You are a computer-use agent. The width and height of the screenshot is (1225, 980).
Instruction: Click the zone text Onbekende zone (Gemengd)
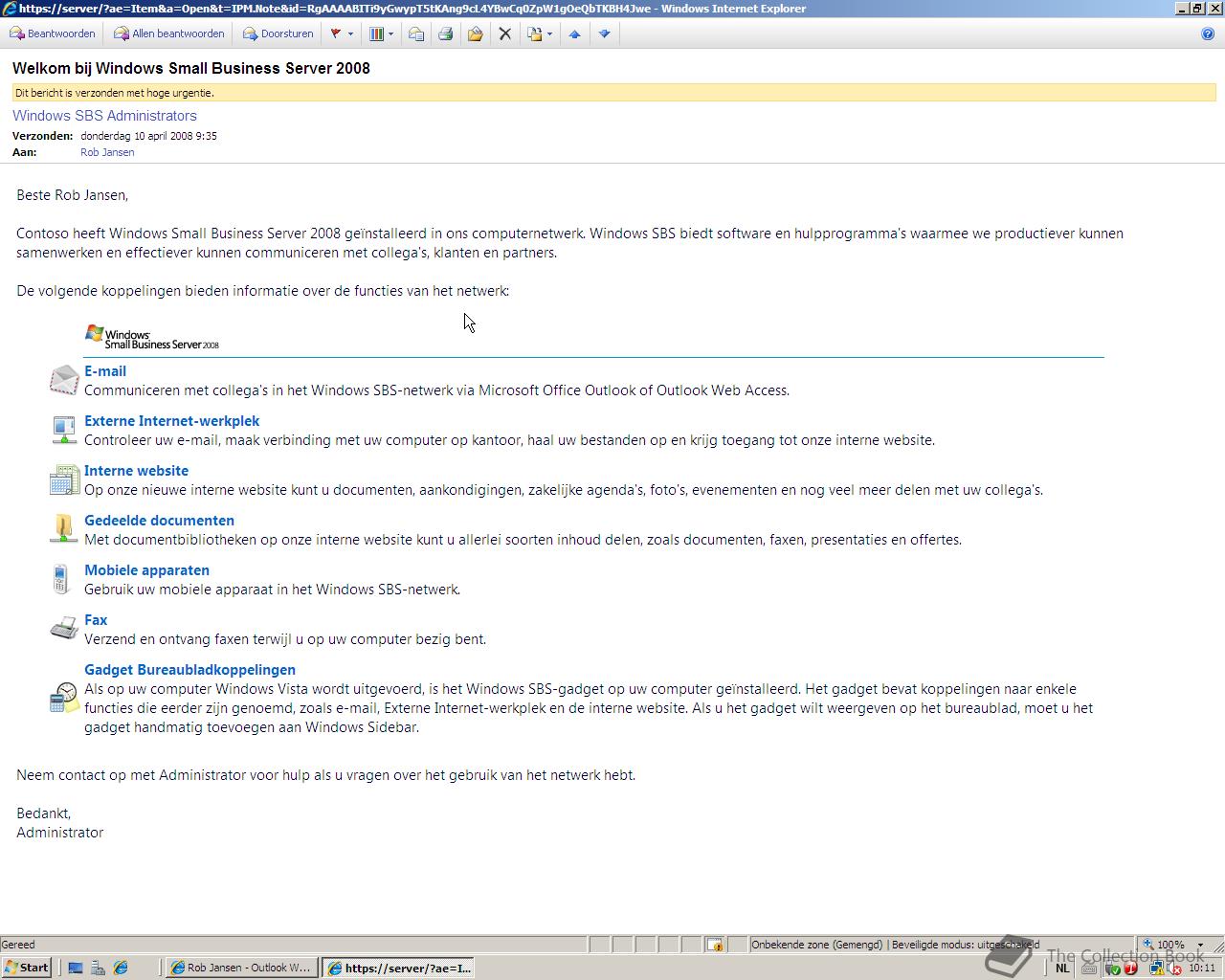point(816,945)
